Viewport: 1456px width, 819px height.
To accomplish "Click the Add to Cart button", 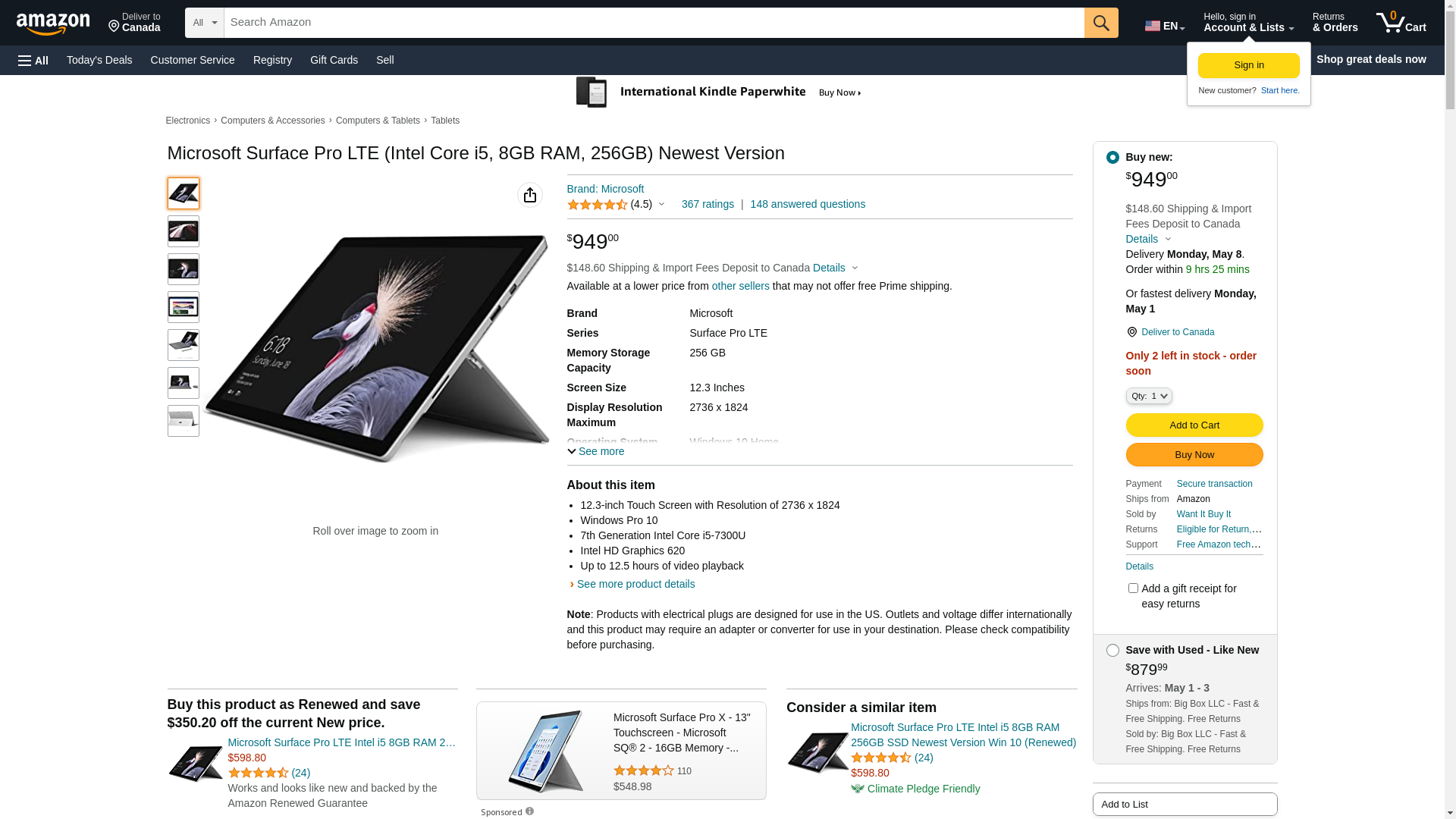I will (x=1194, y=425).
